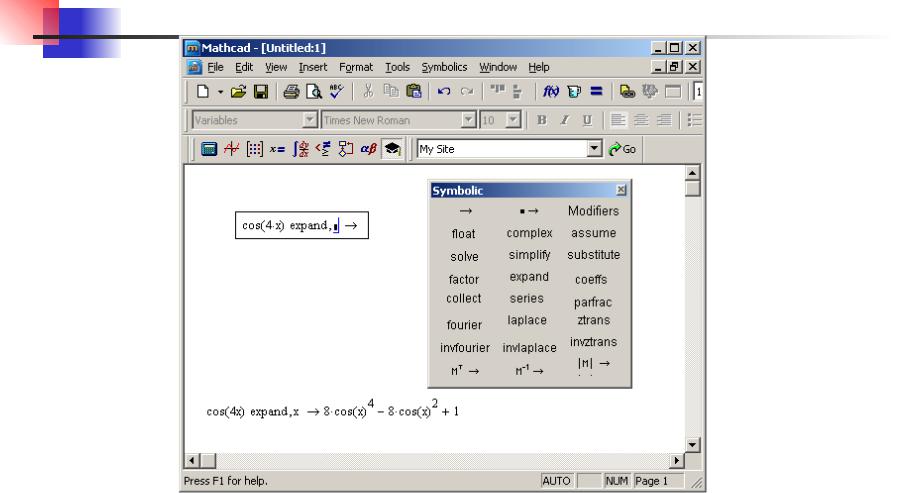This screenshot has width=897, height=493.
Task: Click inside the cos(4·x) expand math region
Action: tap(301, 225)
